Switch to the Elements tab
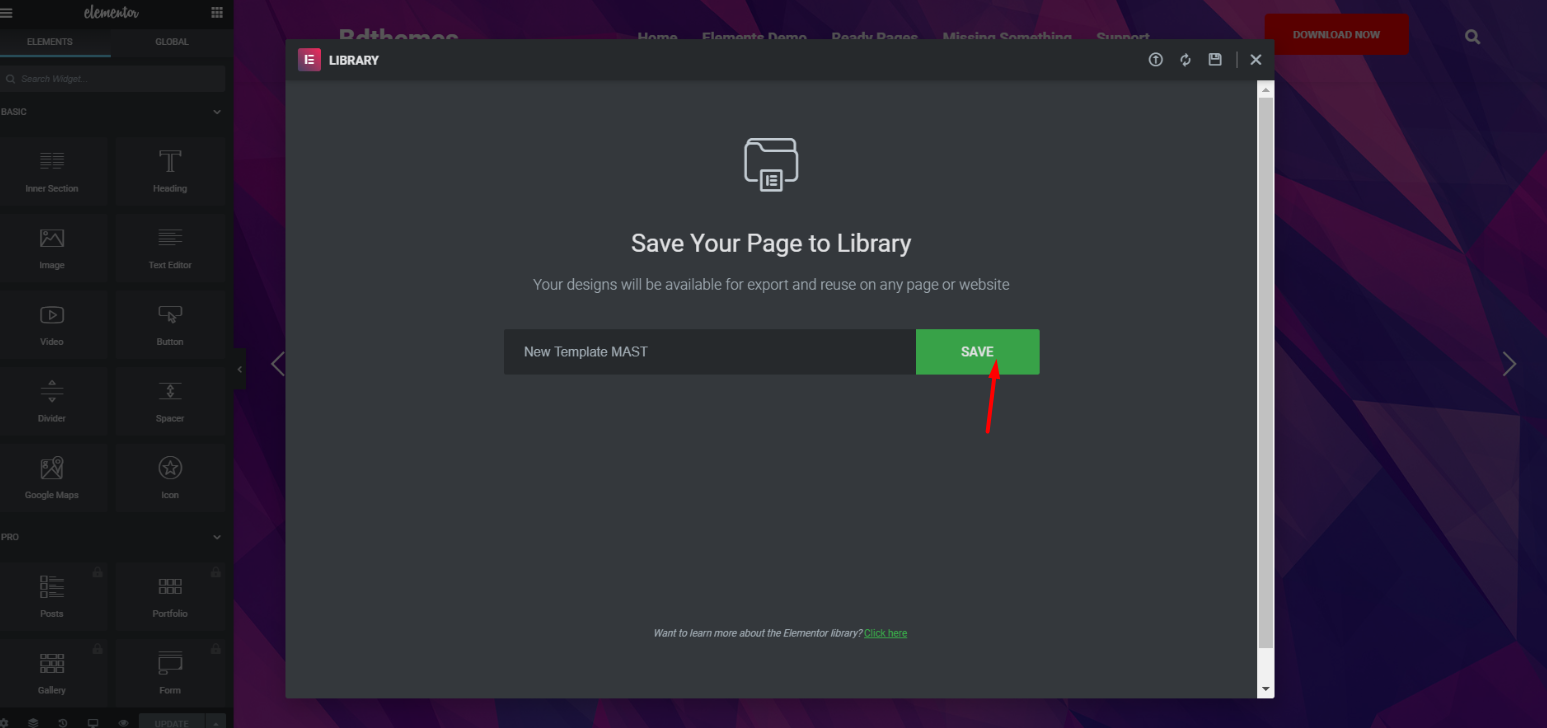 (50, 42)
